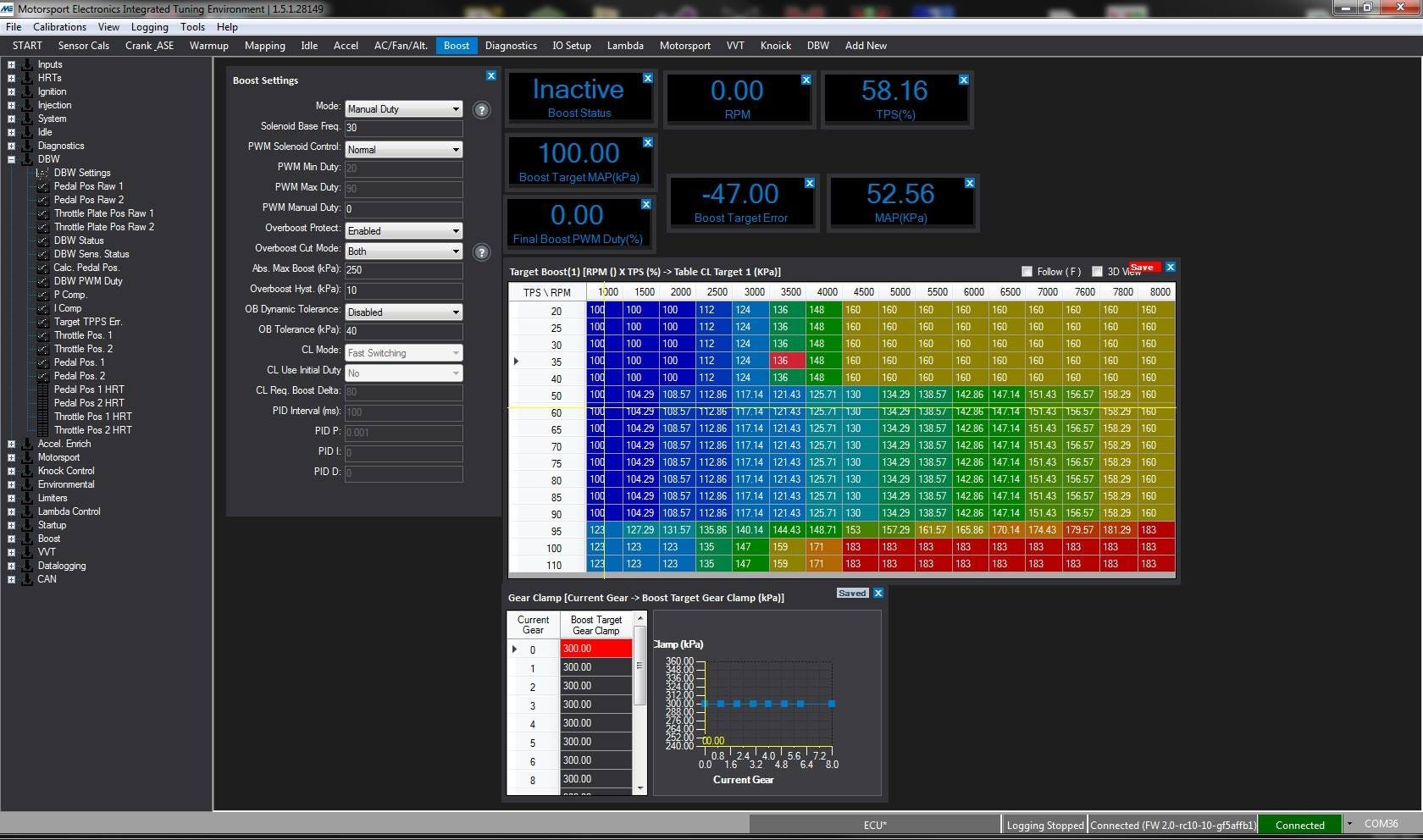Switch to the Lambda tab
Screen dimensions: 1423x840
point(624,46)
